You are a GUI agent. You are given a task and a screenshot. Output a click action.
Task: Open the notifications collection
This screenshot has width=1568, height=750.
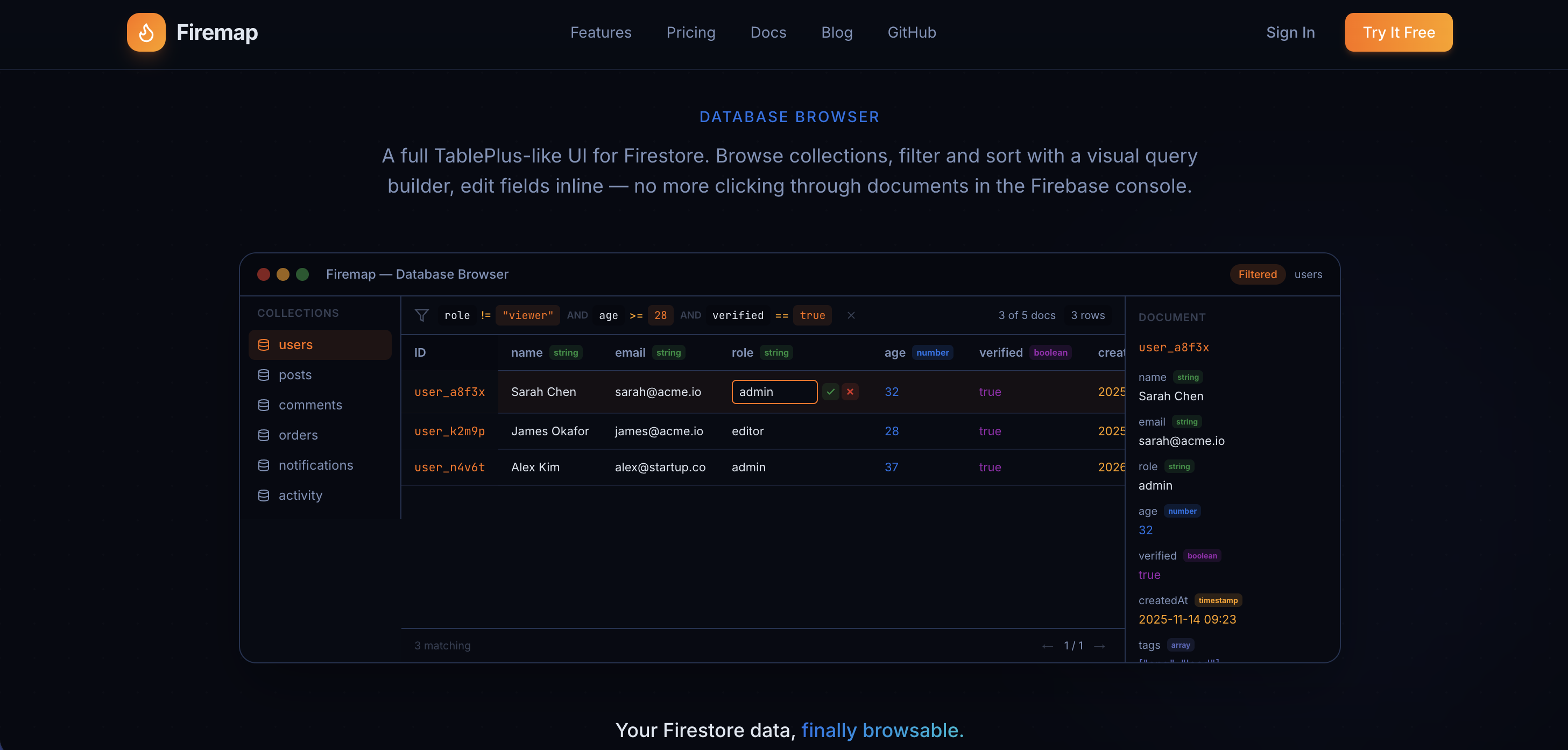coord(316,465)
